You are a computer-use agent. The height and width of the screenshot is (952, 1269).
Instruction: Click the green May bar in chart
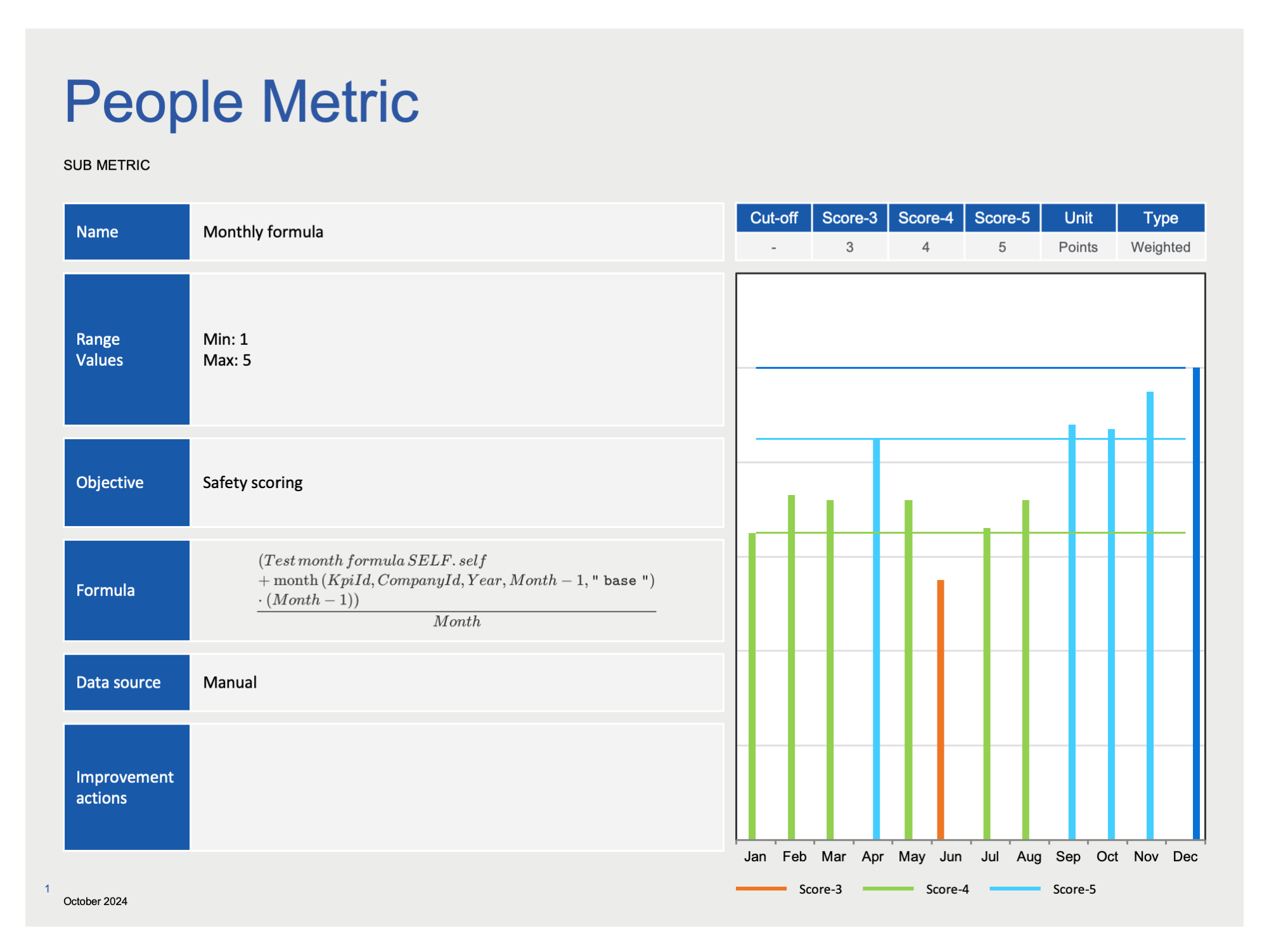(x=908, y=669)
